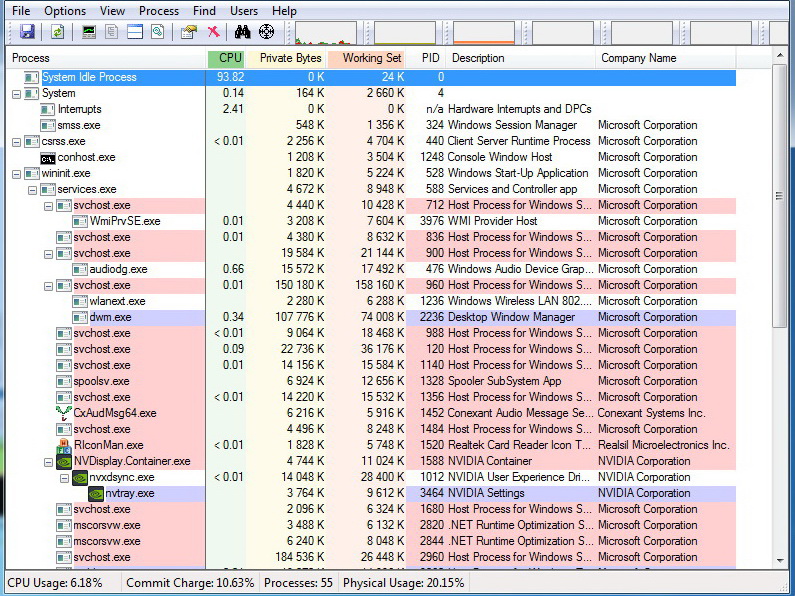
Task: Click the Properties toolbar icon
Action: pyautogui.click(x=188, y=32)
